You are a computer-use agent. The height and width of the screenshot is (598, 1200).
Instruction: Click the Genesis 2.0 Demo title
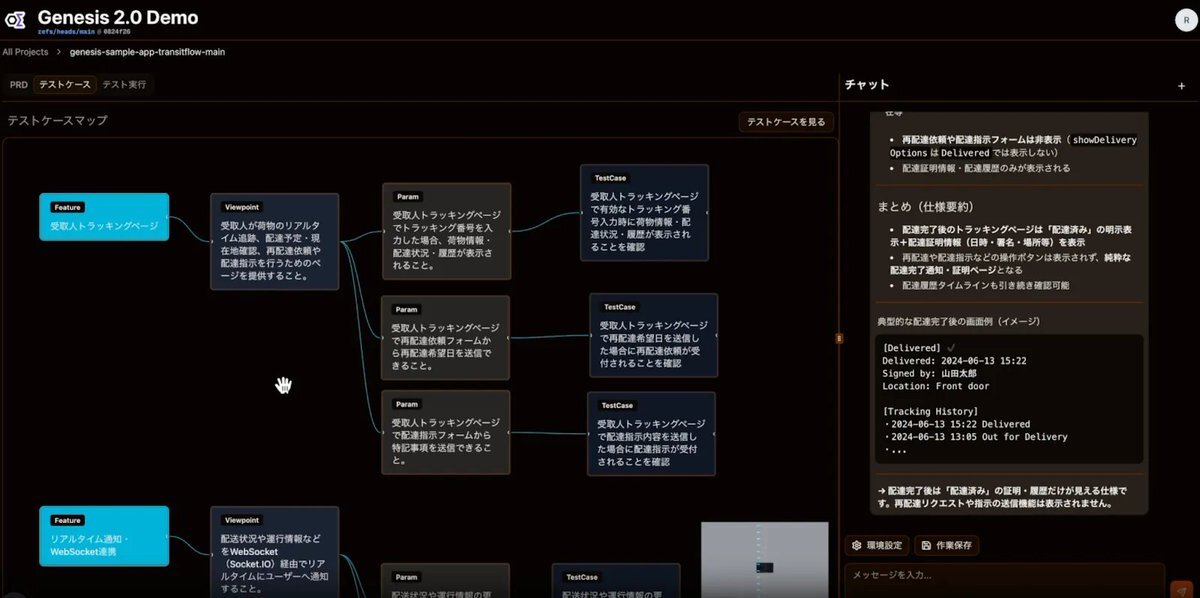click(x=118, y=17)
